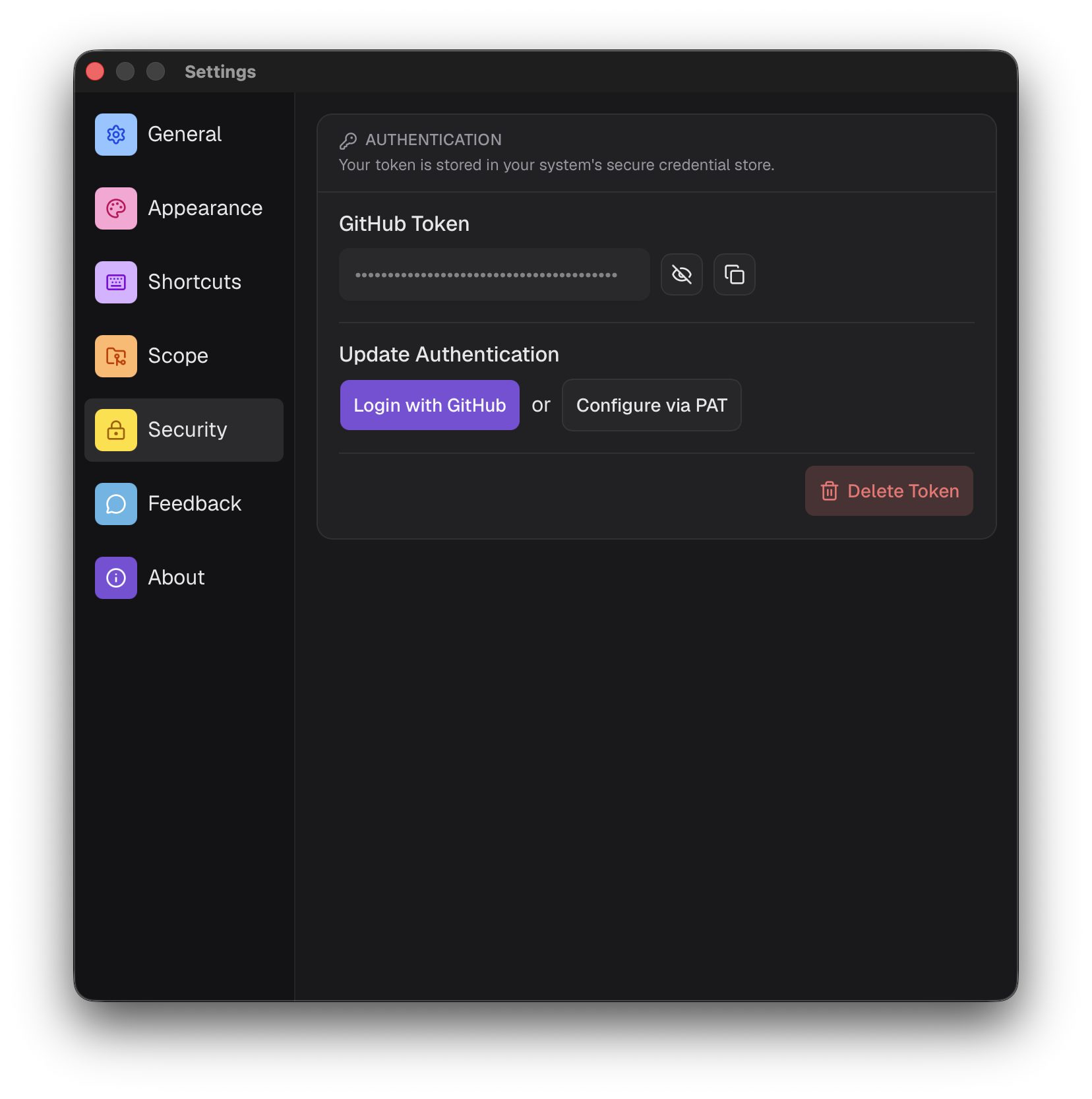Toggle GitHub token visibility eye icon
Image resolution: width=1092 pixels, height=1099 pixels.
point(682,274)
